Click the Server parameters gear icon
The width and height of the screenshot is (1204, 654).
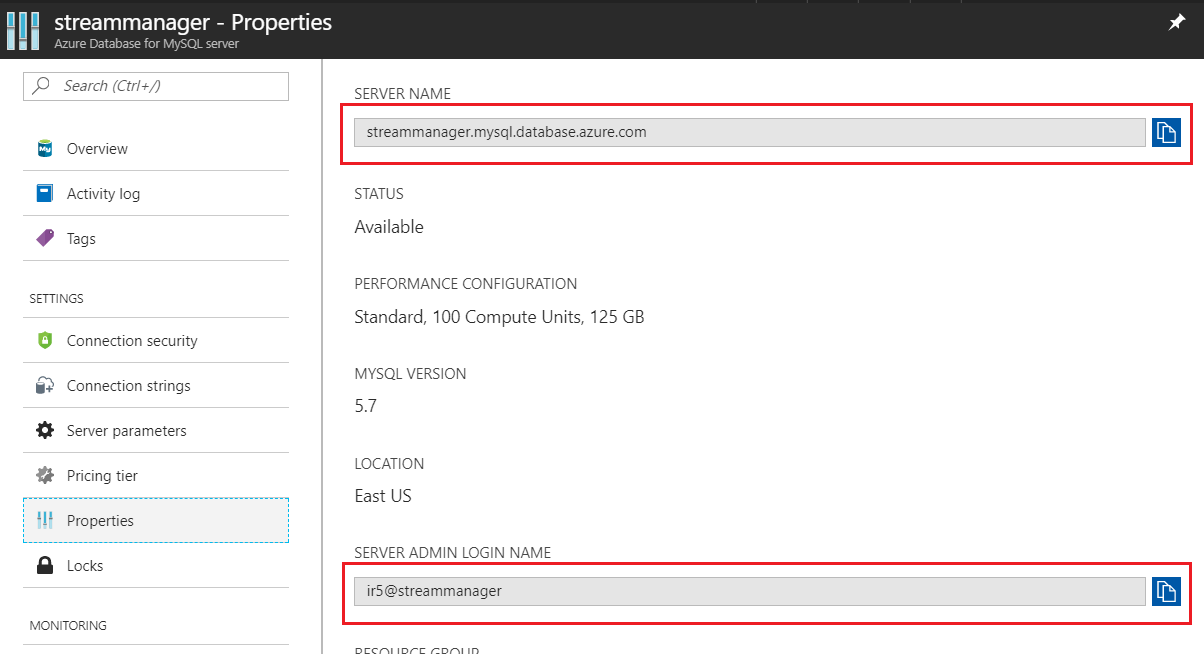tap(45, 430)
